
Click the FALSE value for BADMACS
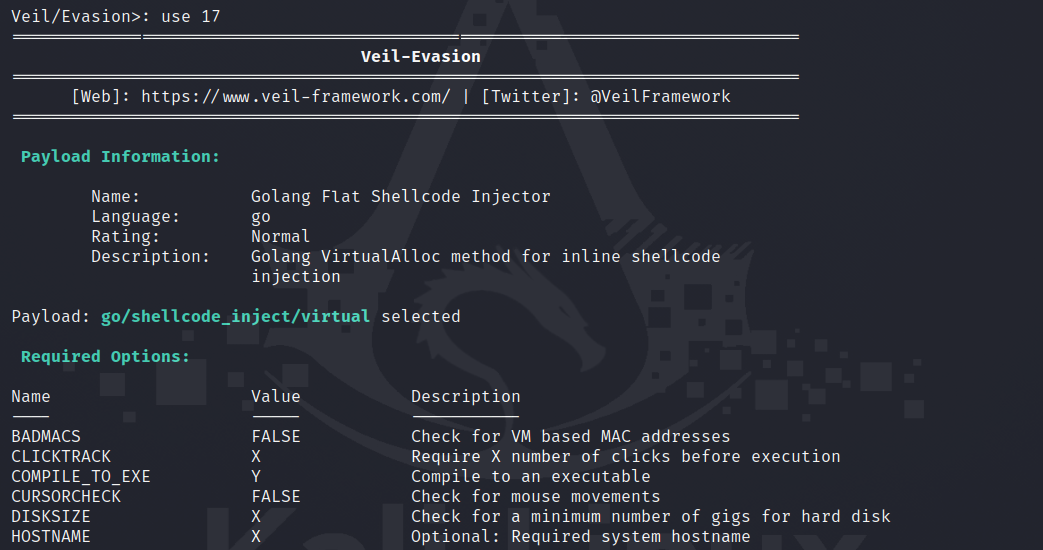click(275, 437)
